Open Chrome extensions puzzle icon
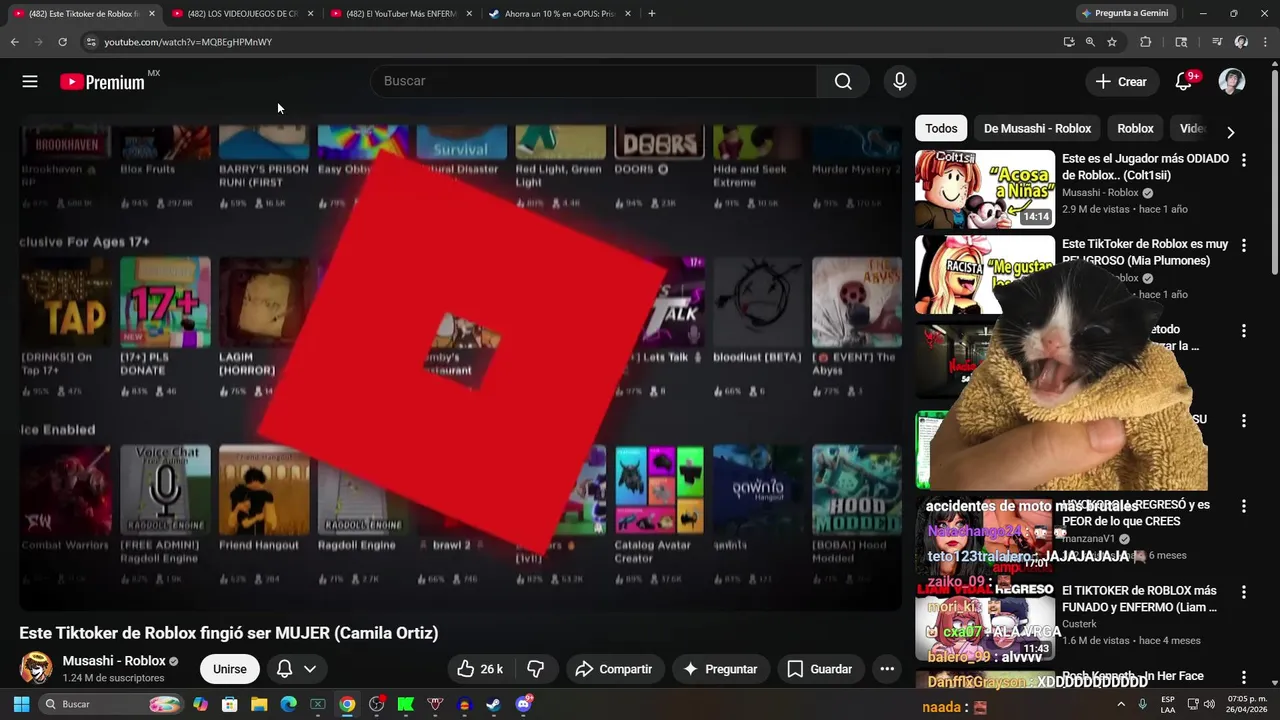The width and height of the screenshot is (1280, 720). tap(1146, 42)
